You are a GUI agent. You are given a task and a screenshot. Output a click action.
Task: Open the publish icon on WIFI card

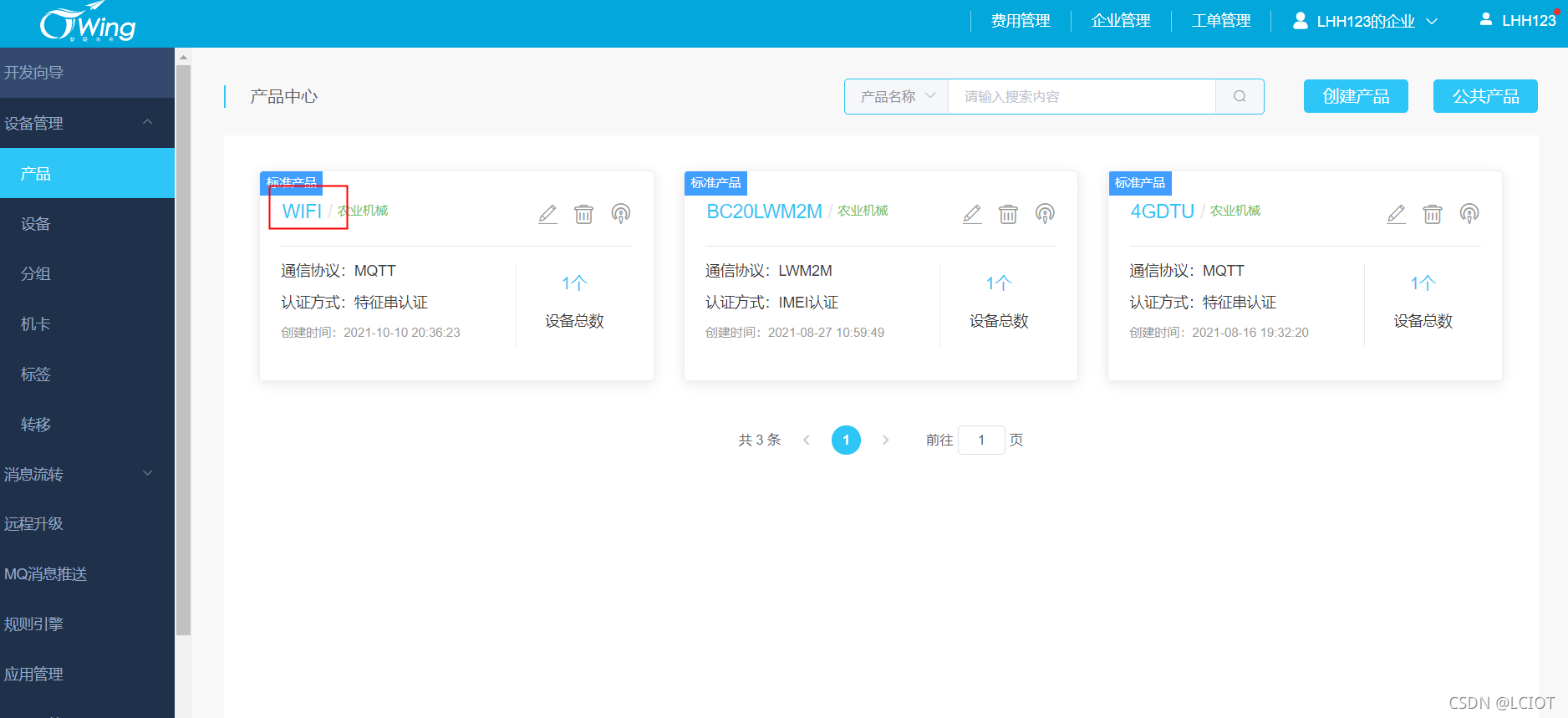[x=620, y=214]
